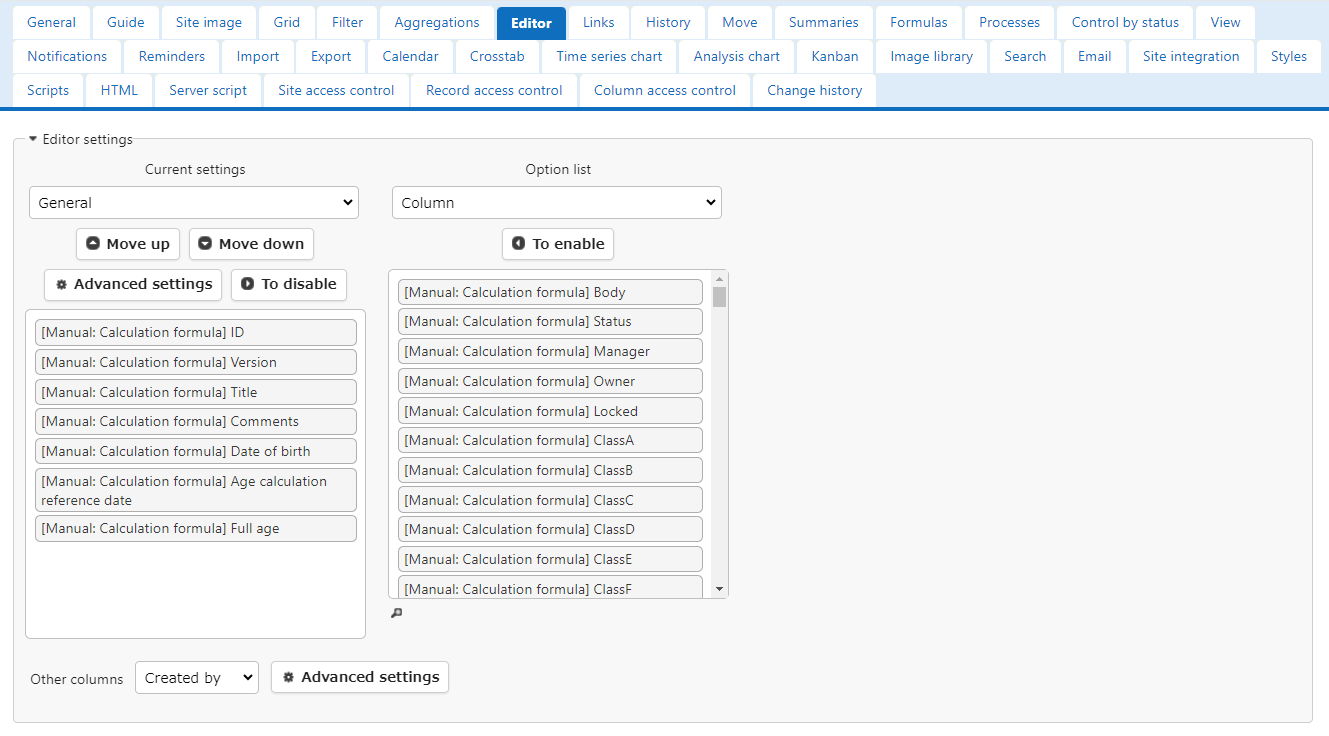Open Advanced settings above the current column list
Viewport: 1329px width, 736px height.
coord(133,284)
